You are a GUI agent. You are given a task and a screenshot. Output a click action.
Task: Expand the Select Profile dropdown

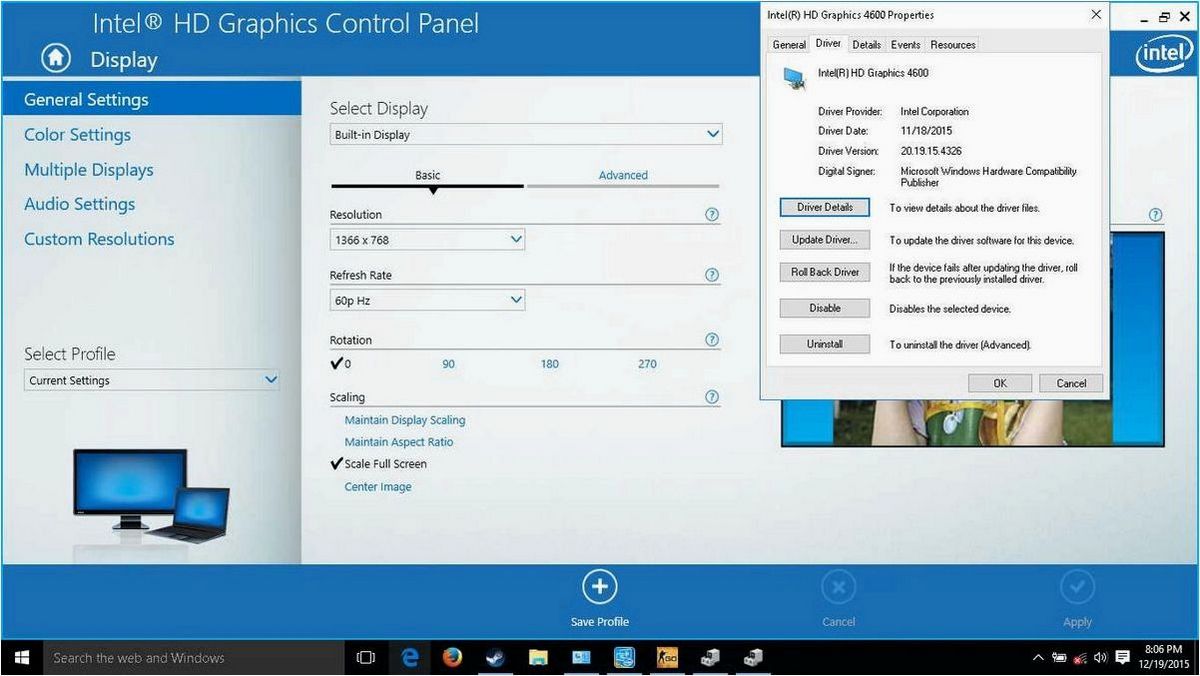point(152,380)
